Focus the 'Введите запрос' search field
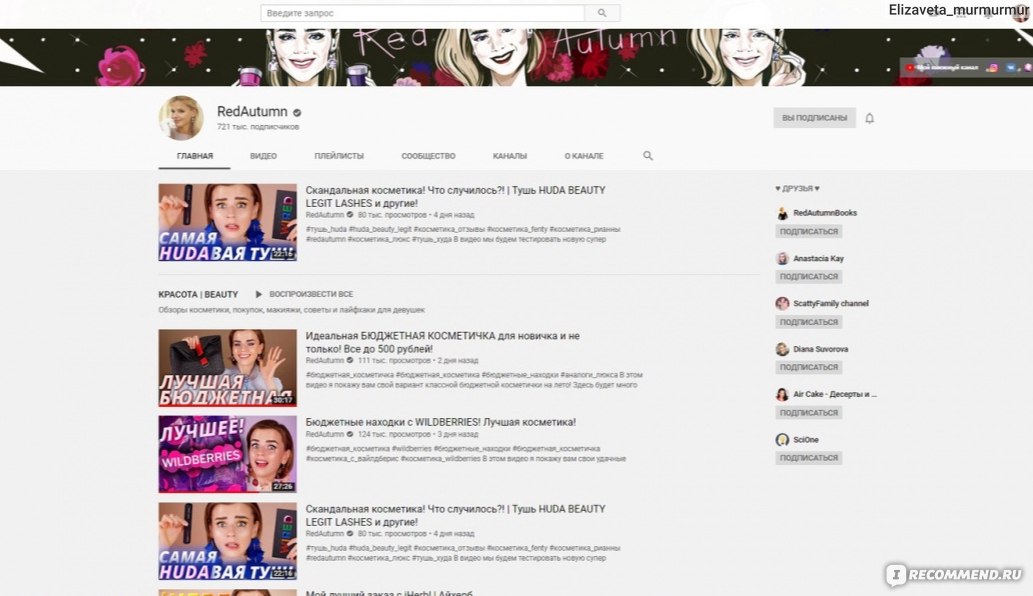The width and height of the screenshot is (1033, 596). 422,13
